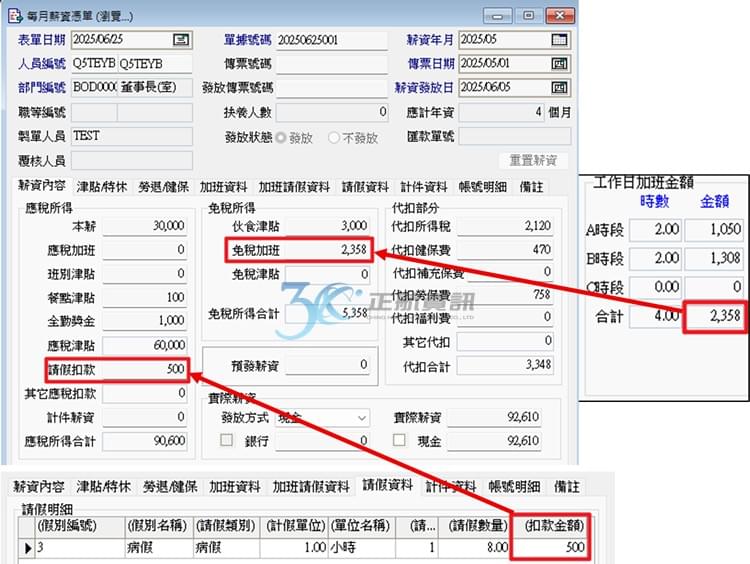Switch to upper 計件資料 tab

click(424, 187)
